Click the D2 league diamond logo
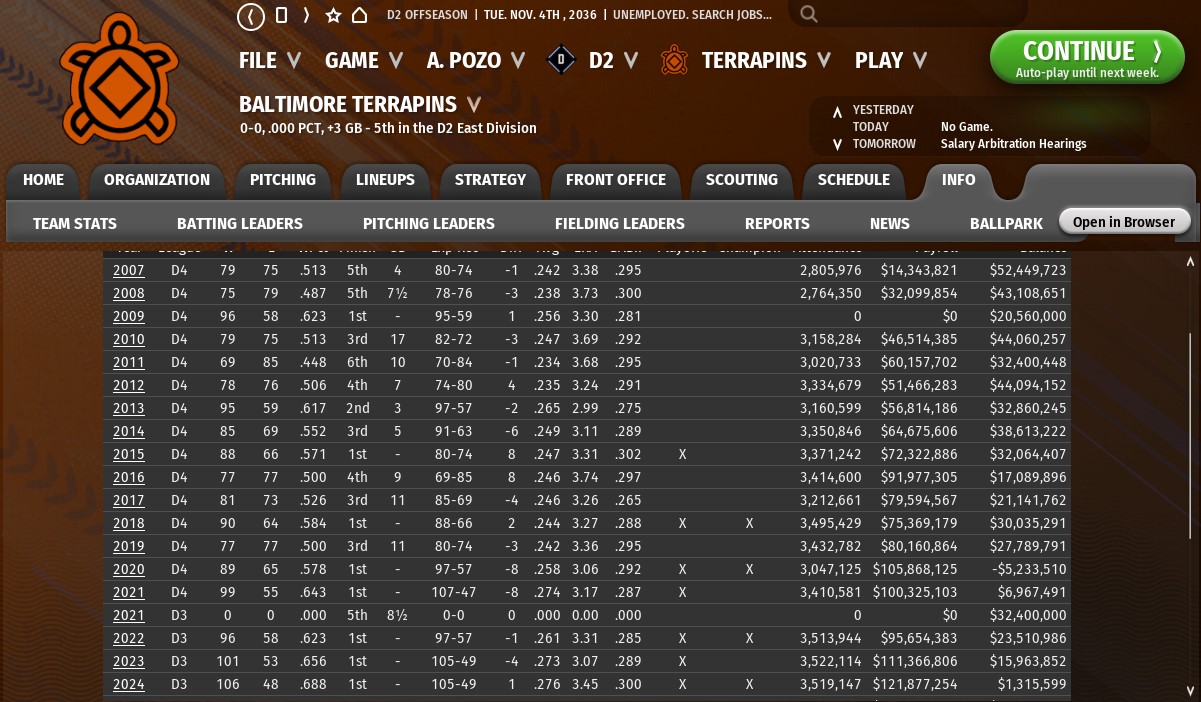The width and height of the screenshot is (1201, 702). [x=561, y=60]
